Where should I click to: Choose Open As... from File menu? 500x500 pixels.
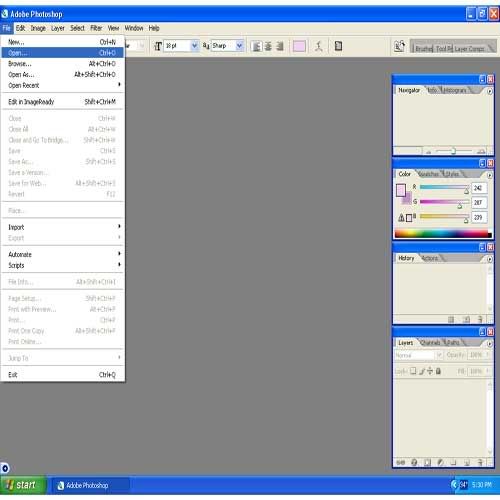pos(62,75)
